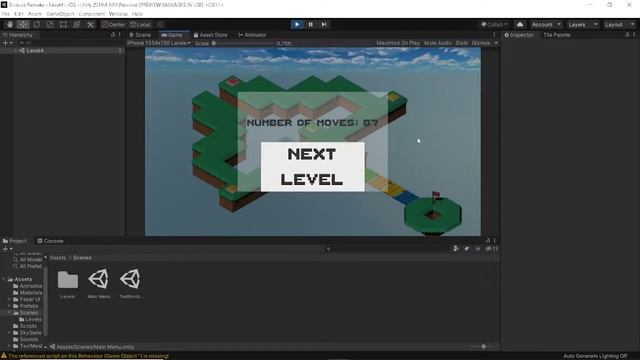Open the Help menu
The width and height of the screenshot is (640, 360).
137,14
